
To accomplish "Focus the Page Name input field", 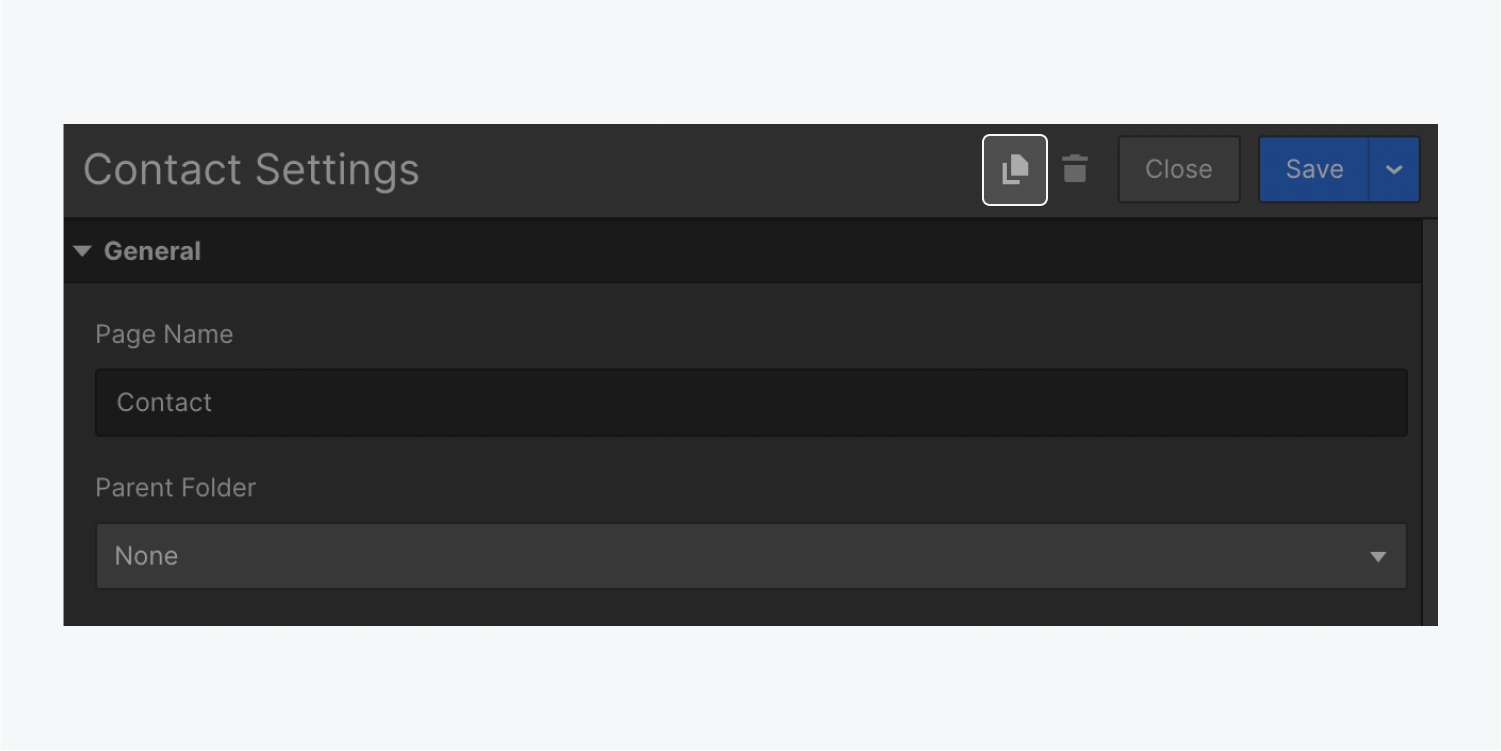I will coord(751,402).
